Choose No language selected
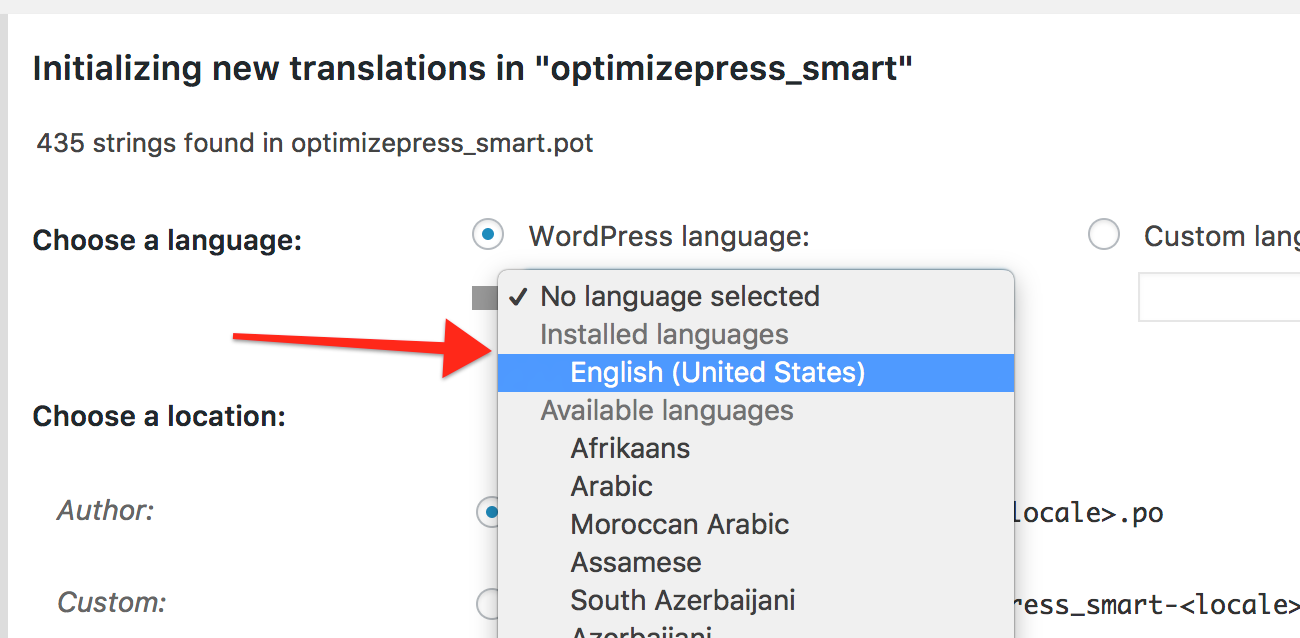This screenshot has width=1300, height=638. (x=679, y=296)
